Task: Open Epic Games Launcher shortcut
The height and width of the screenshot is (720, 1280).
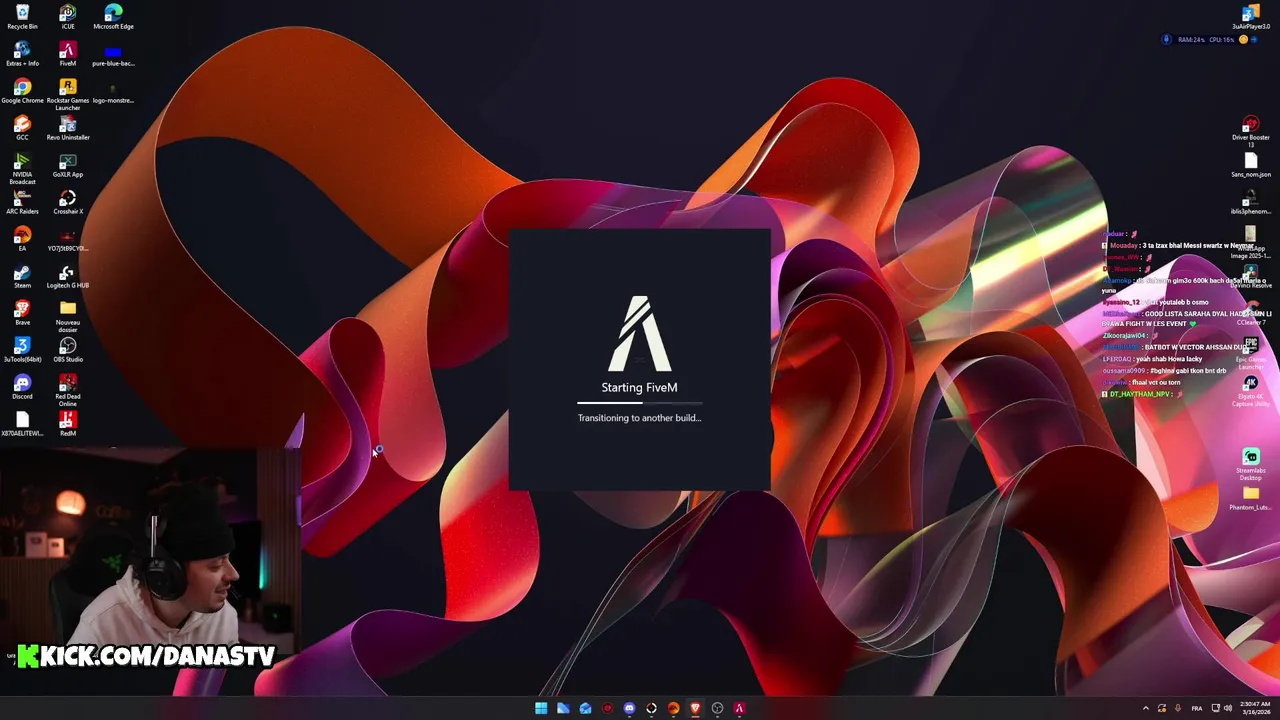Action: click(1250, 353)
